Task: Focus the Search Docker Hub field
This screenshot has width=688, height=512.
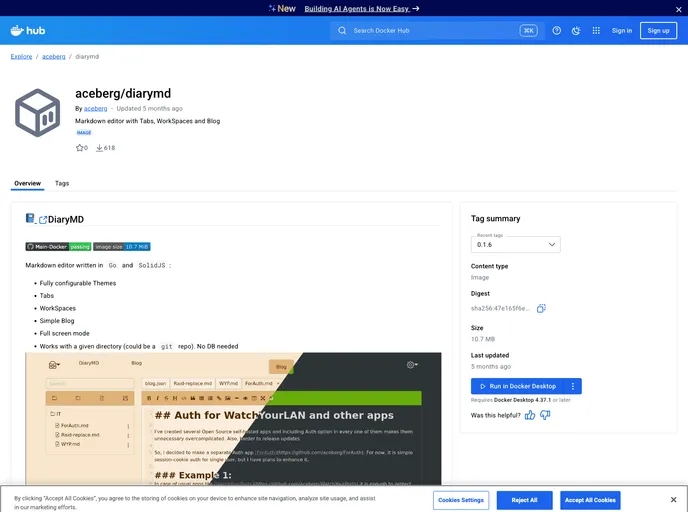Action: pos(437,31)
